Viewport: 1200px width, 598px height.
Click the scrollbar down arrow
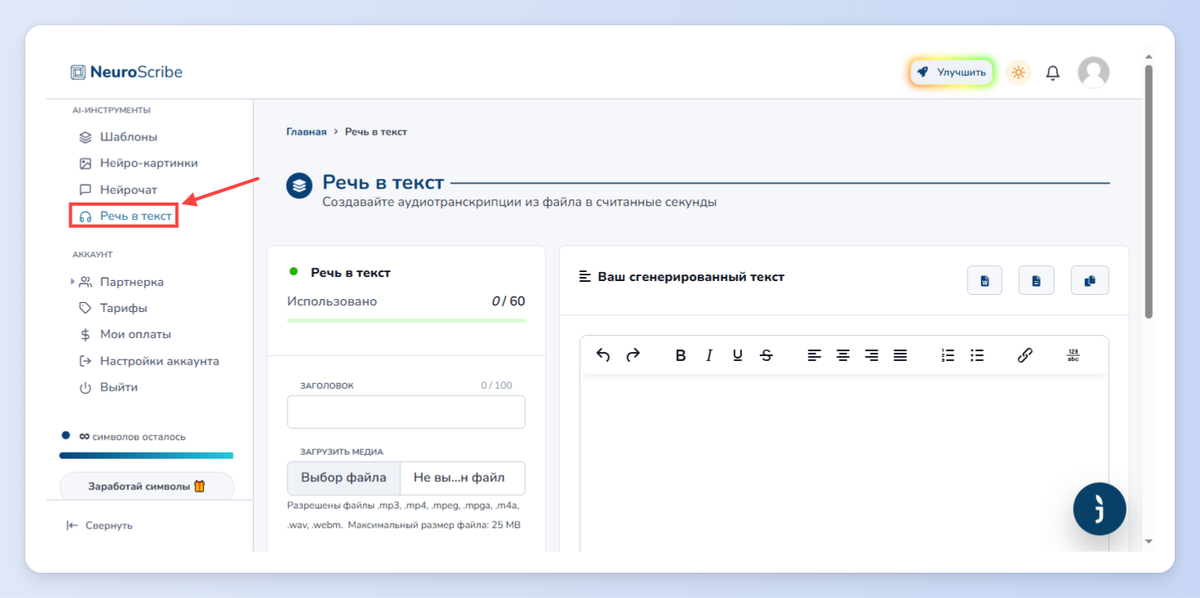click(1148, 541)
